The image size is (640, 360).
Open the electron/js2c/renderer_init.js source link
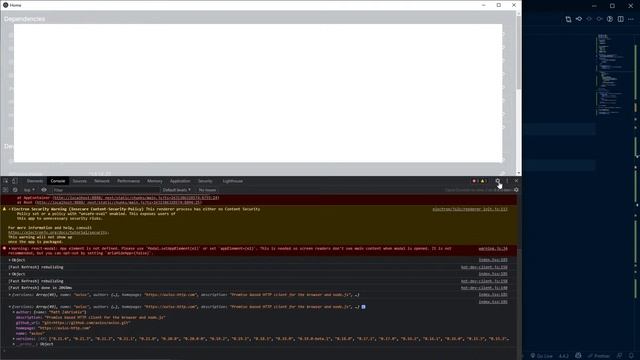pyautogui.click(x=470, y=209)
